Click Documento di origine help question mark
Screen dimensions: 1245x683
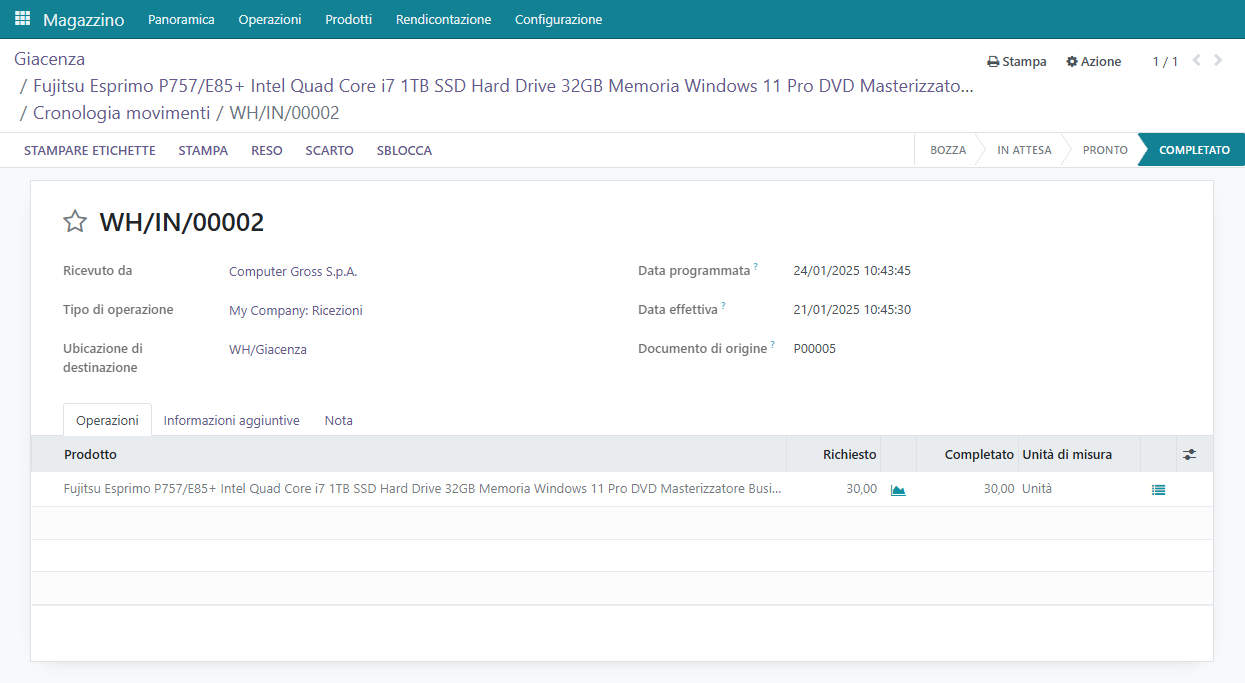point(773,345)
